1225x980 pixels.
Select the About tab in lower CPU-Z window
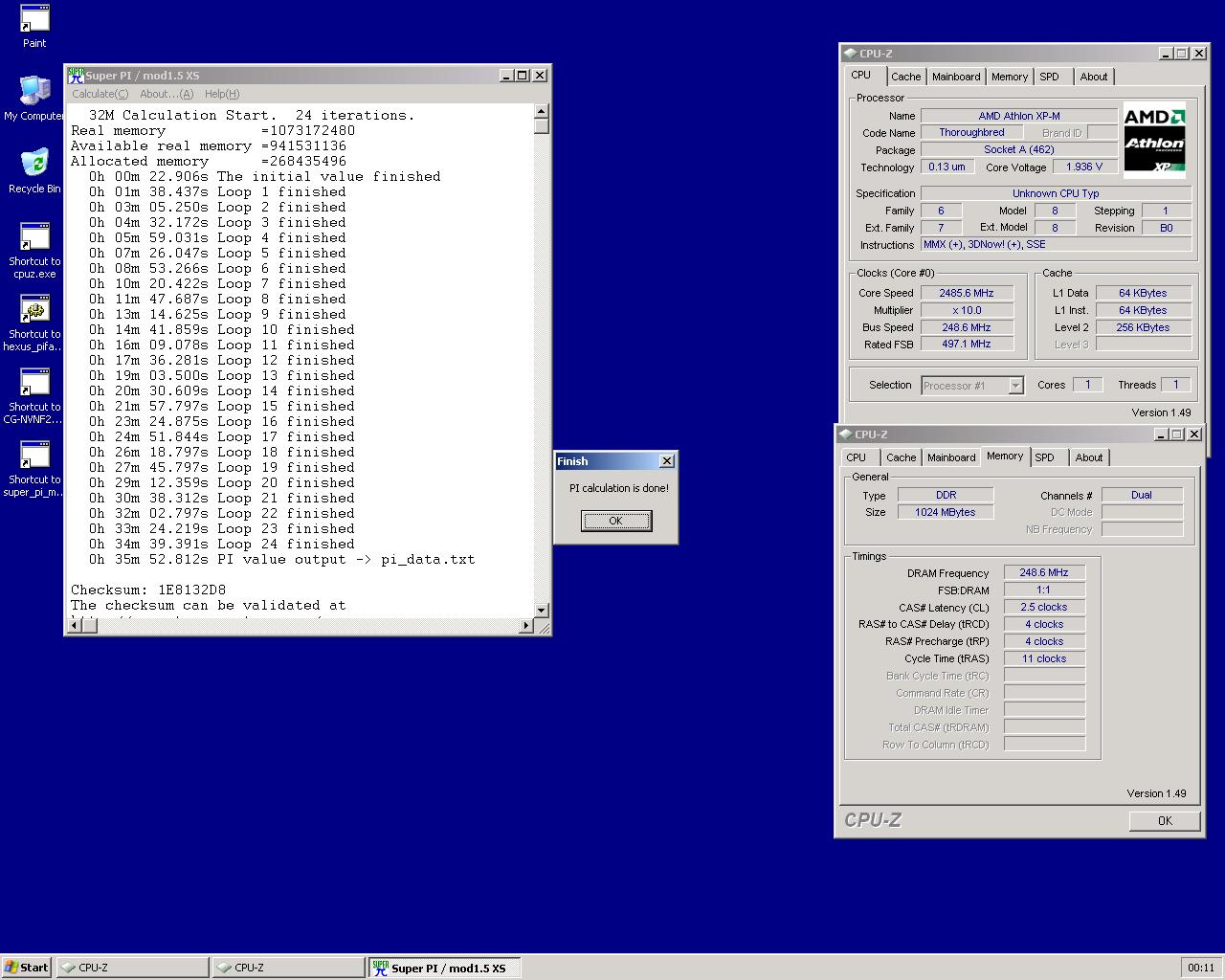pyautogui.click(x=1089, y=457)
